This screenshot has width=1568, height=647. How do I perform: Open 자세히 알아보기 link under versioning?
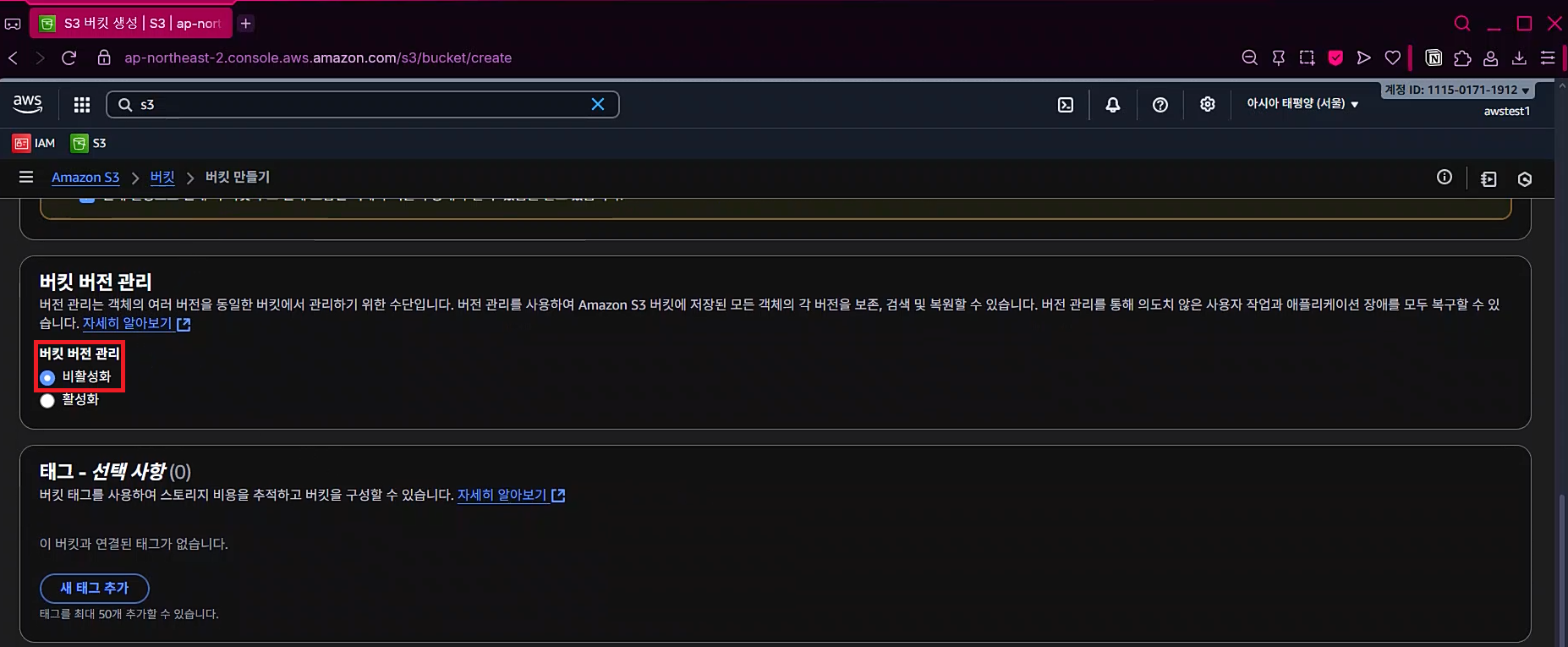coord(136,323)
